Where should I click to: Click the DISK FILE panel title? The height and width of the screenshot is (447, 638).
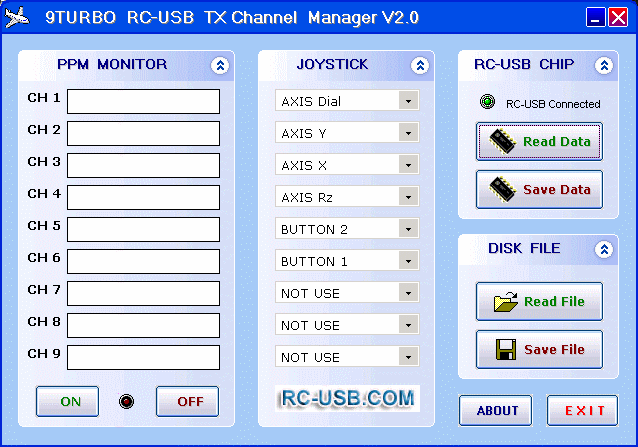point(524,248)
